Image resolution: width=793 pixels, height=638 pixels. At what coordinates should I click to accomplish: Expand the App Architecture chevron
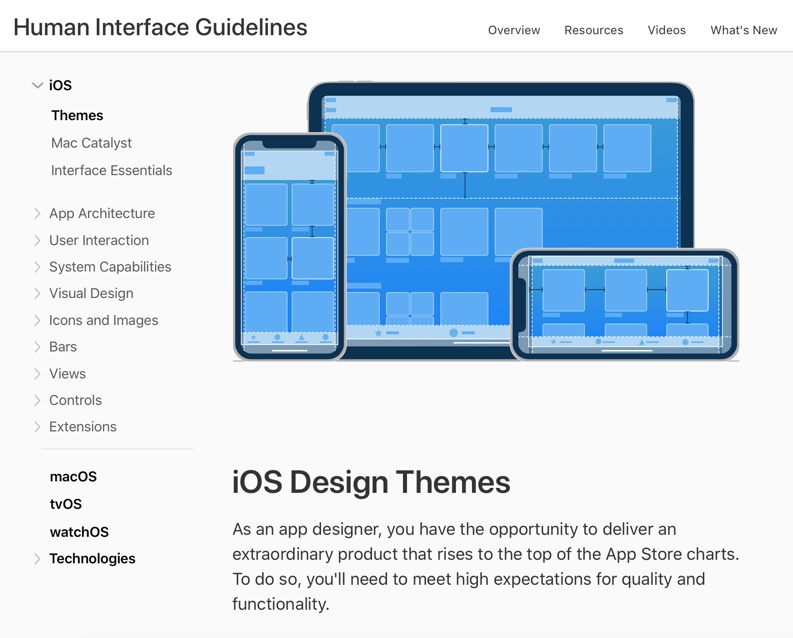(x=37, y=213)
